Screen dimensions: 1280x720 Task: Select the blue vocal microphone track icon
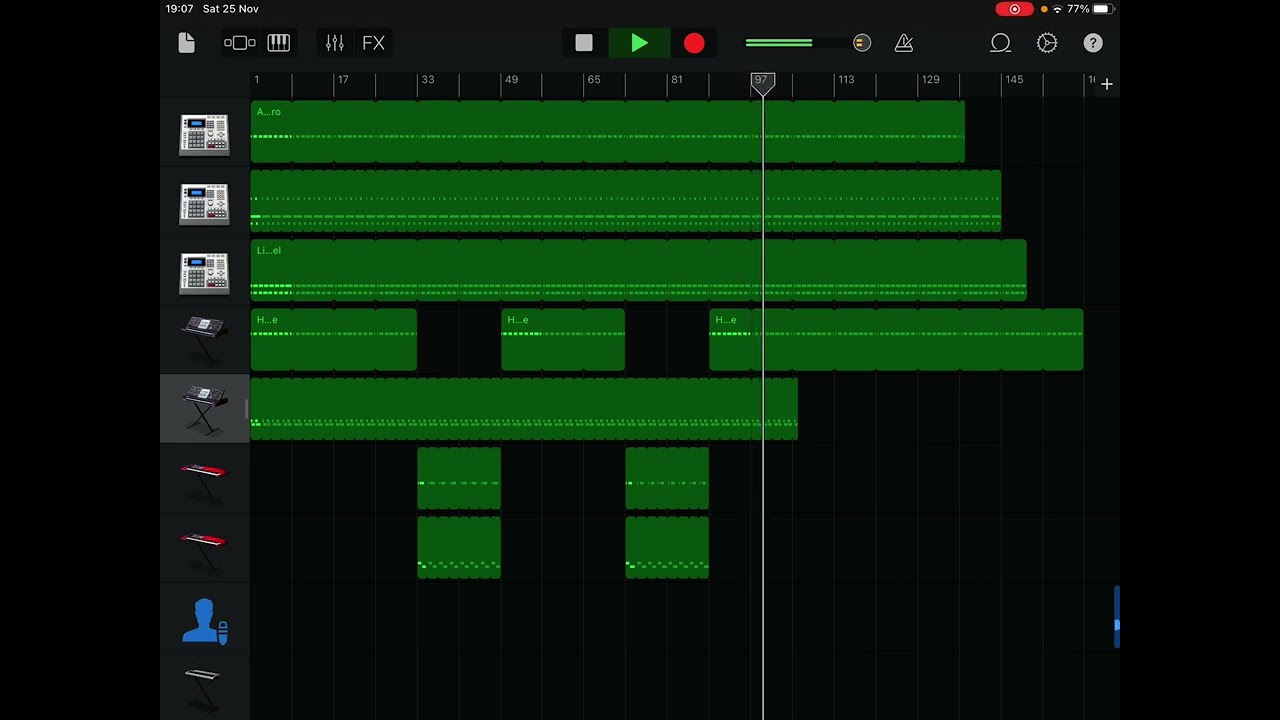pyautogui.click(x=204, y=621)
